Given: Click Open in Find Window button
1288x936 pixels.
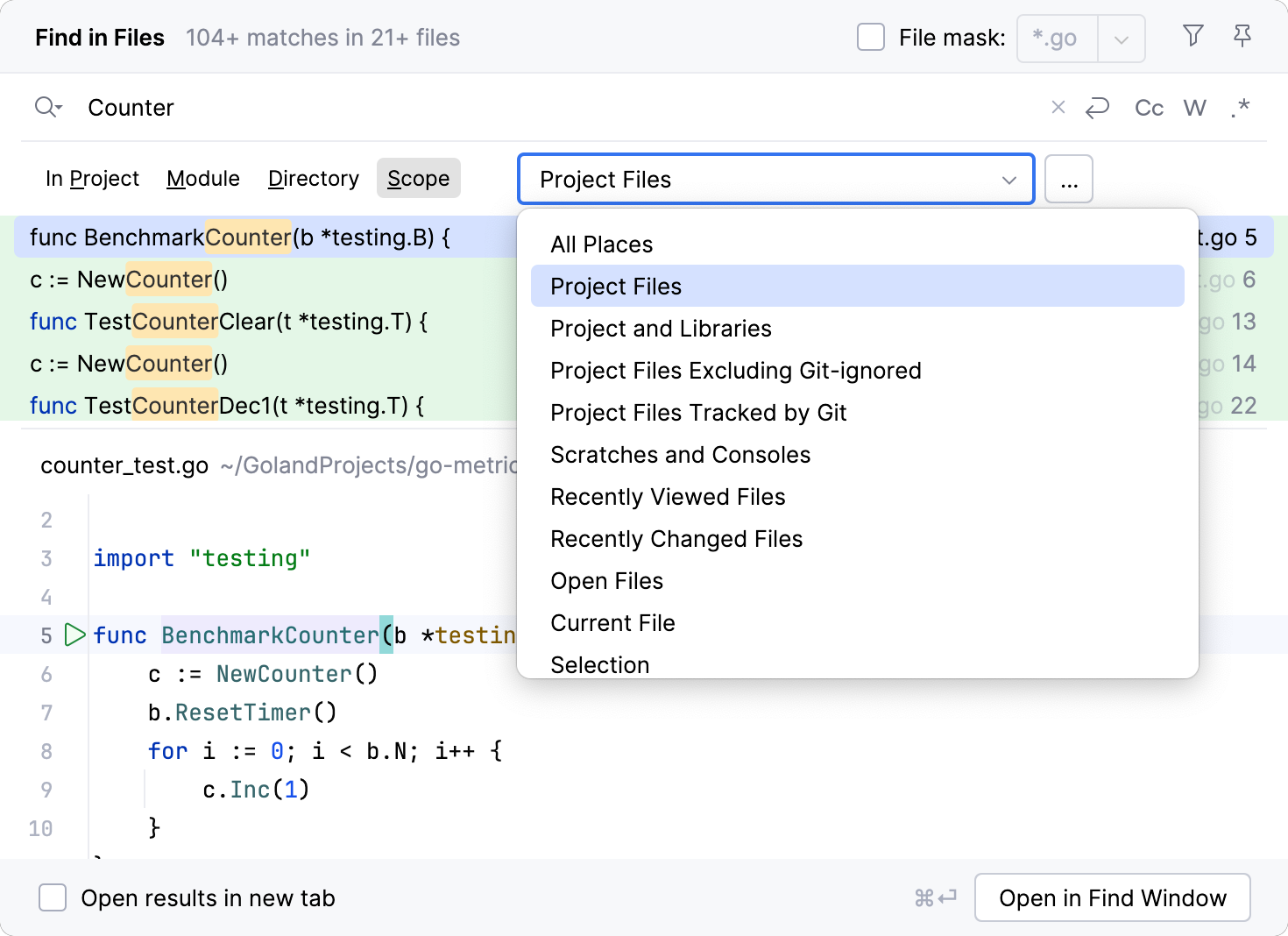Looking at the screenshot, I should [x=1112, y=897].
